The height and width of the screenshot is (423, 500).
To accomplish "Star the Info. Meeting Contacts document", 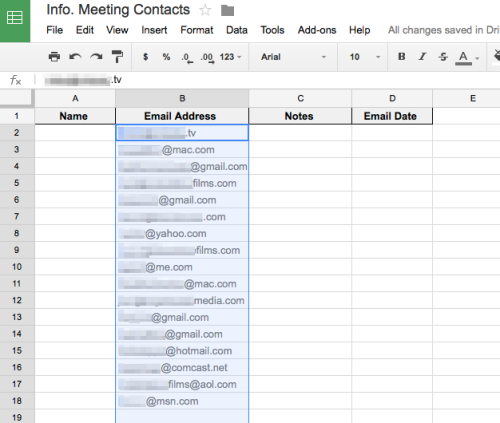I will pyautogui.click(x=205, y=10).
